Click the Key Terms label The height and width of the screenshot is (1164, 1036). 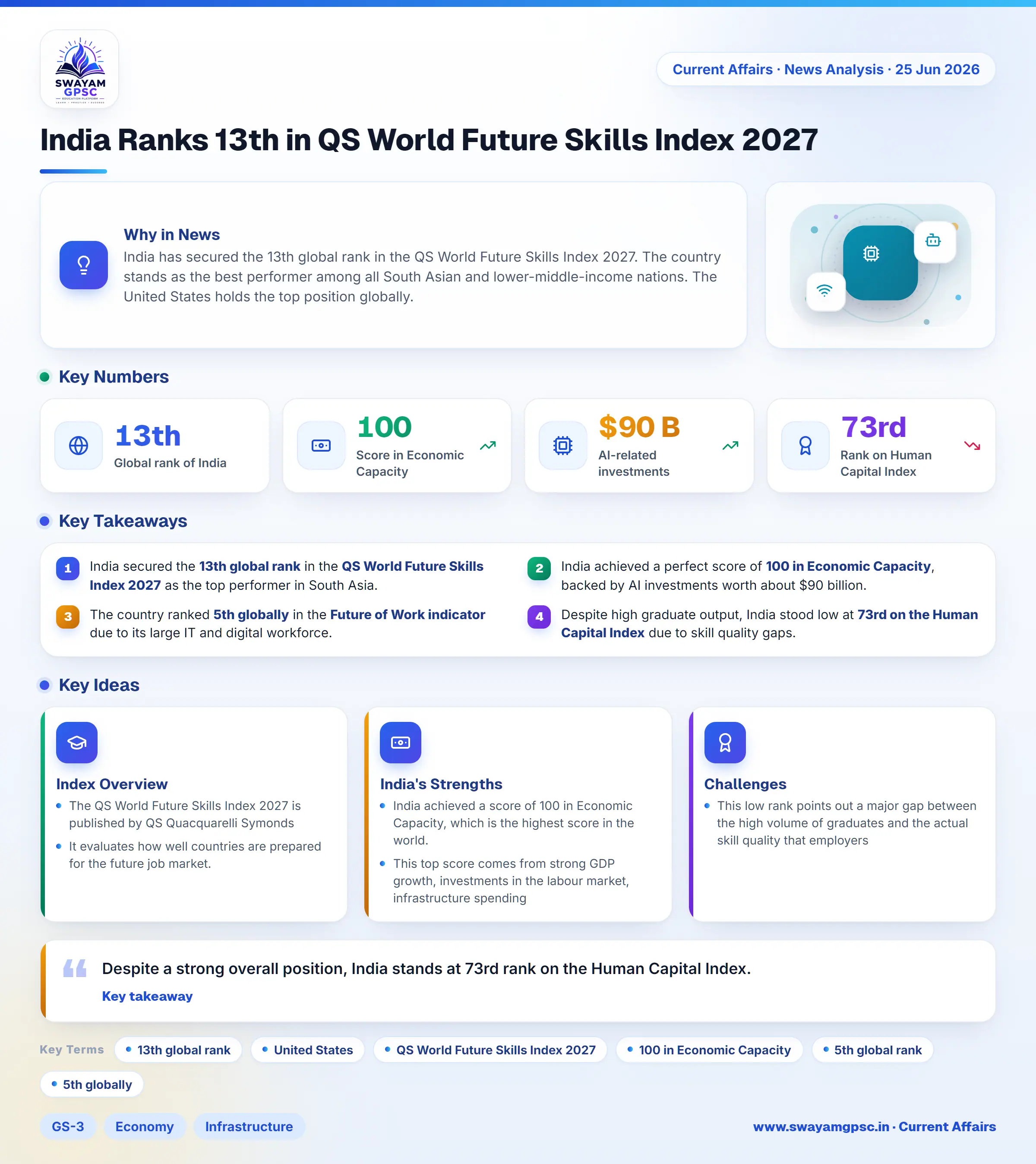72,1050
